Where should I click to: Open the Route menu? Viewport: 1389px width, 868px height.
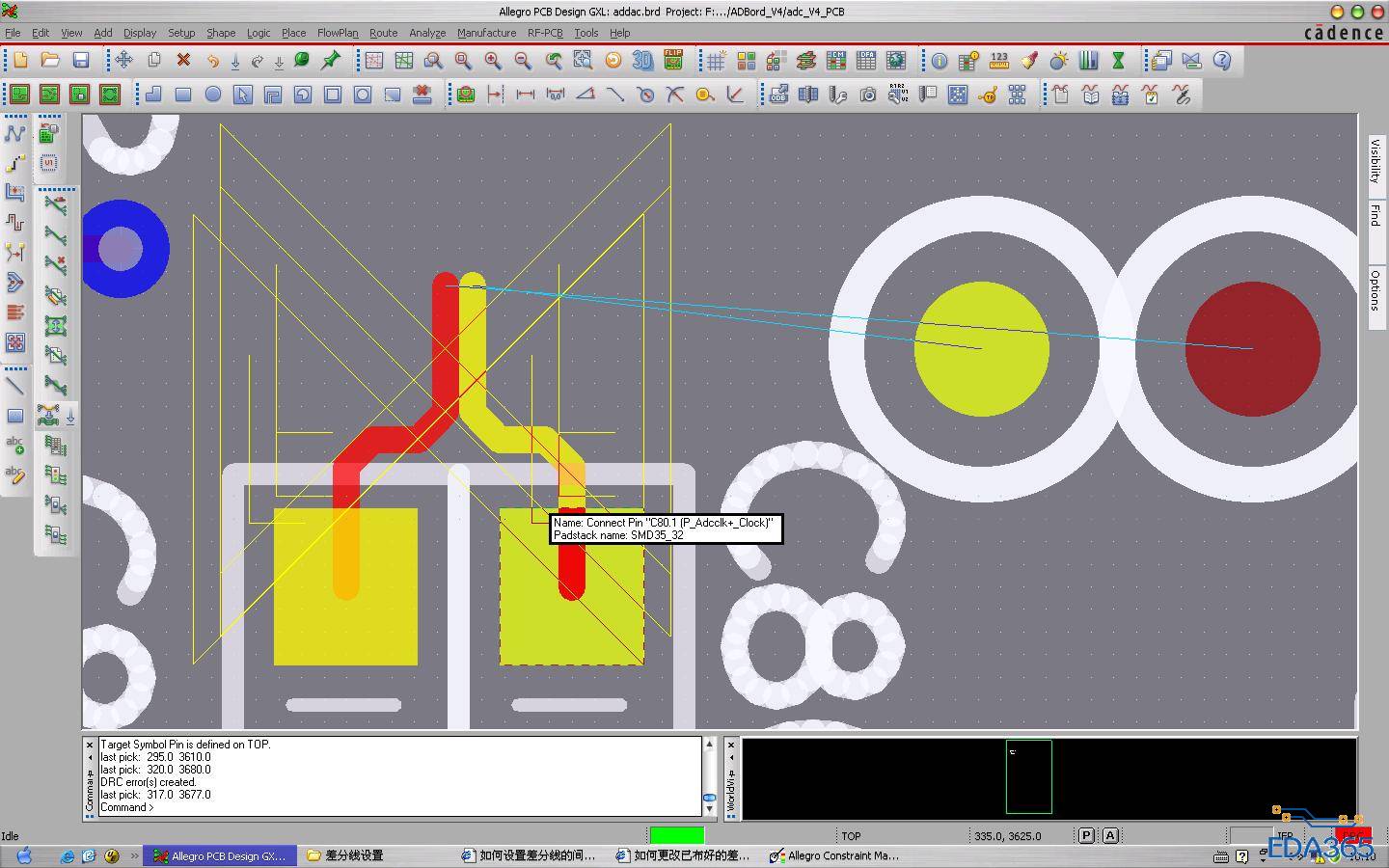pyautogui.click(x=383, y=33)
